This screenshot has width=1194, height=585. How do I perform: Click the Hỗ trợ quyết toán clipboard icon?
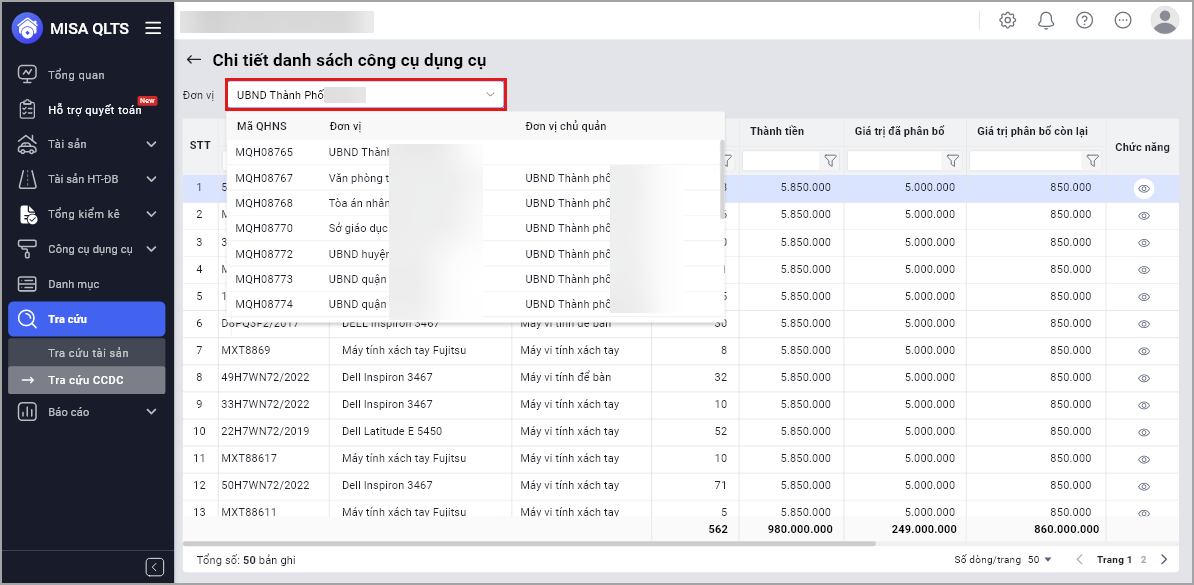point(27,109)
